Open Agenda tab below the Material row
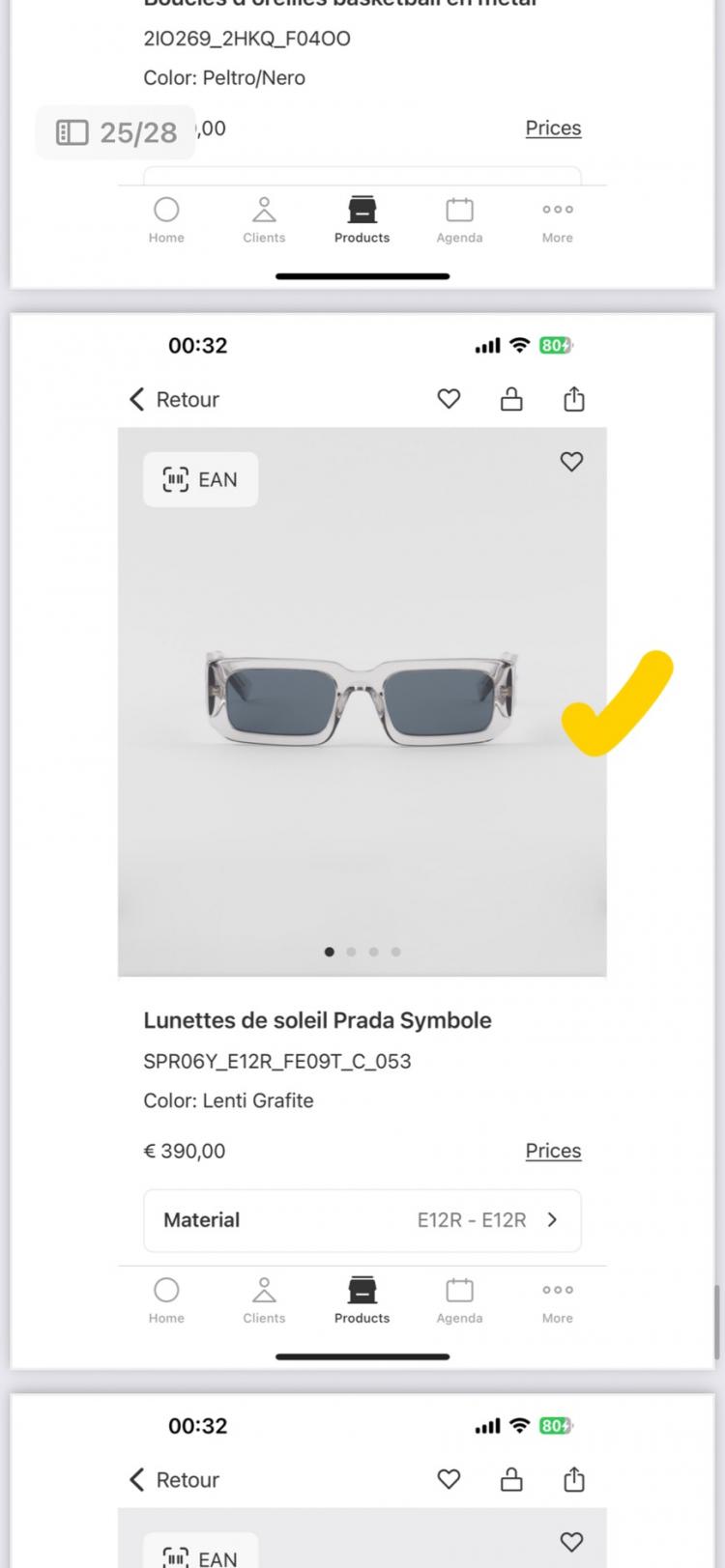Screen dimensions: 725x1568 459,1299
